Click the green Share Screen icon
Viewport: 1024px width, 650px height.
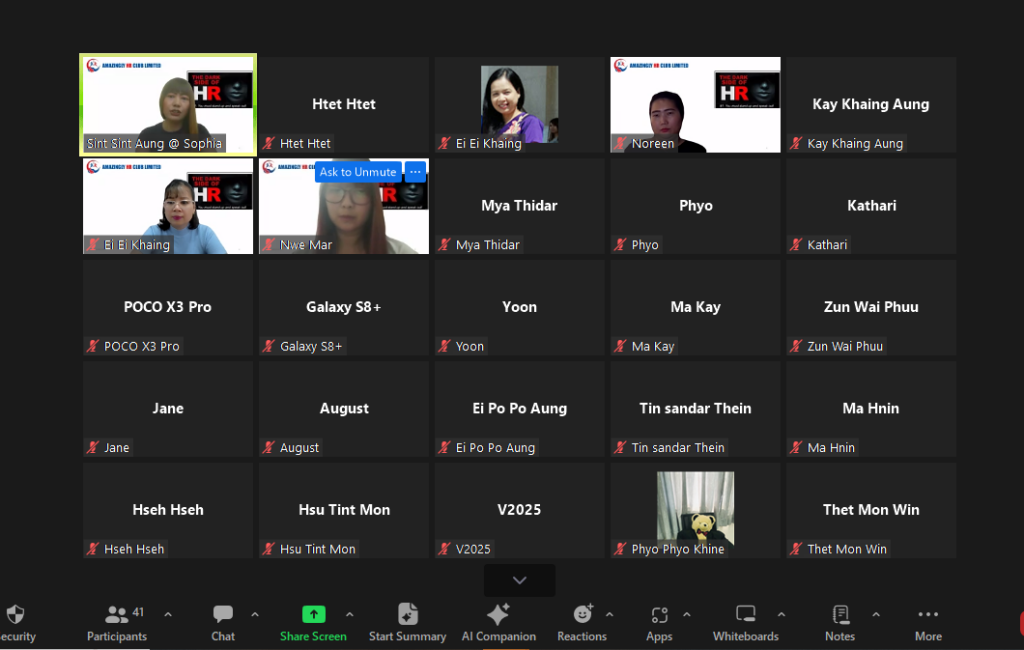[x=313, y=614]
